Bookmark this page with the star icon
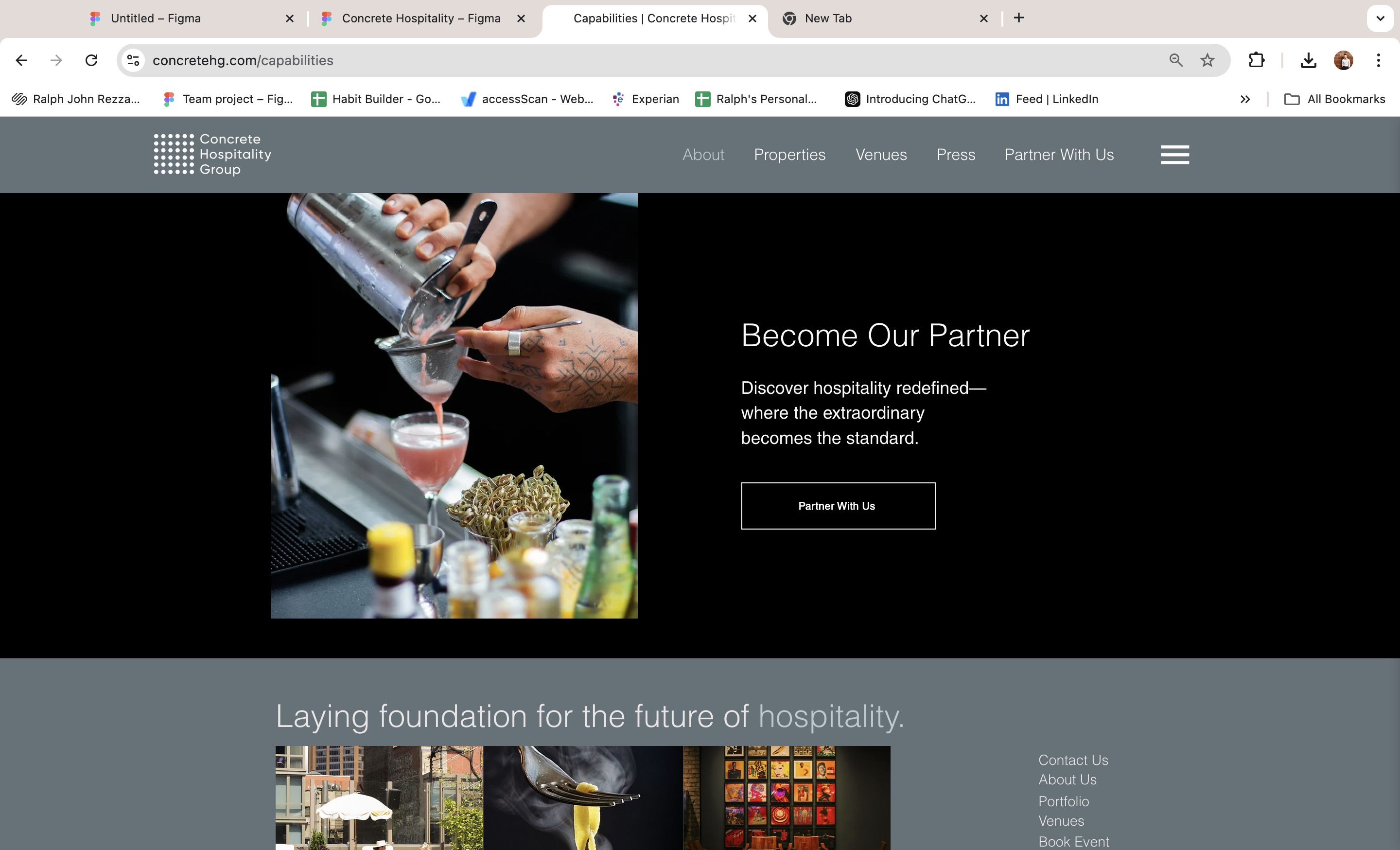This screenshot has width=1400, height=850. (1207, 60)
